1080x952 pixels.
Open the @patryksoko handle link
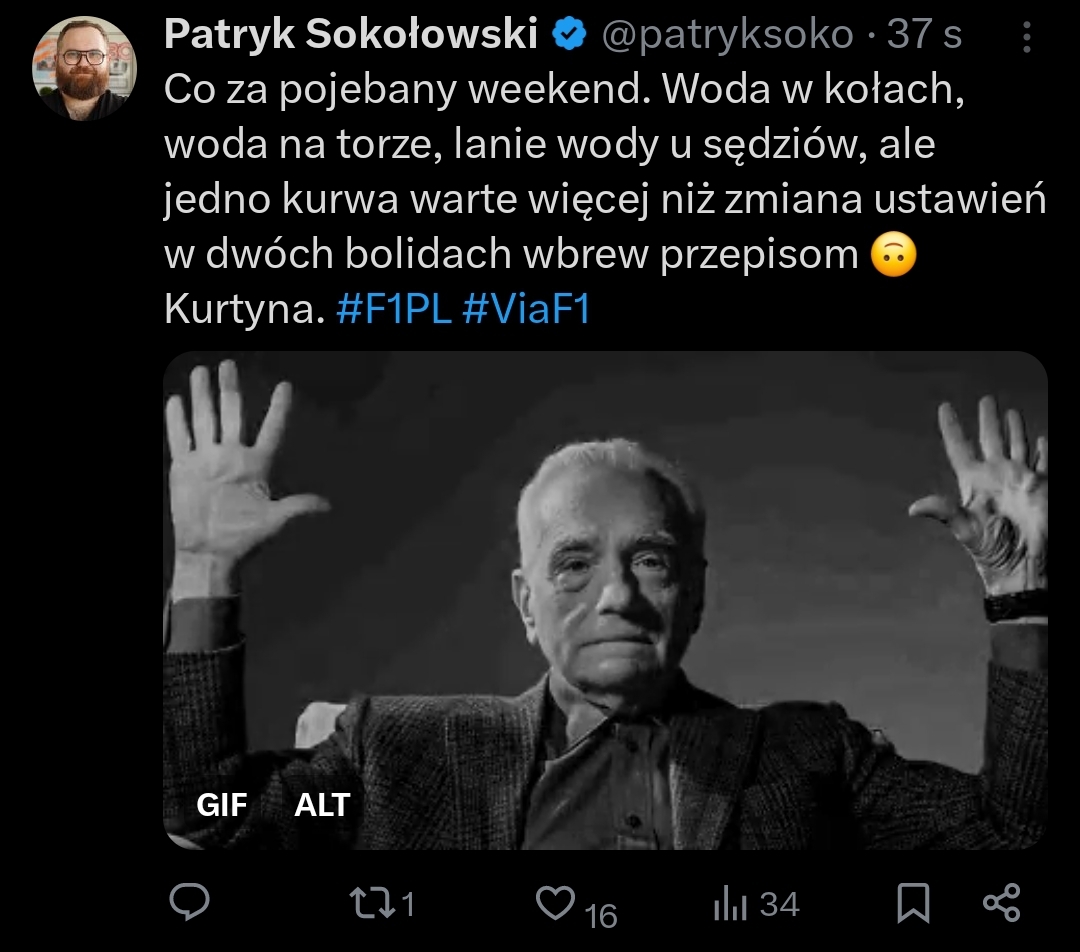tap(727, 34)
